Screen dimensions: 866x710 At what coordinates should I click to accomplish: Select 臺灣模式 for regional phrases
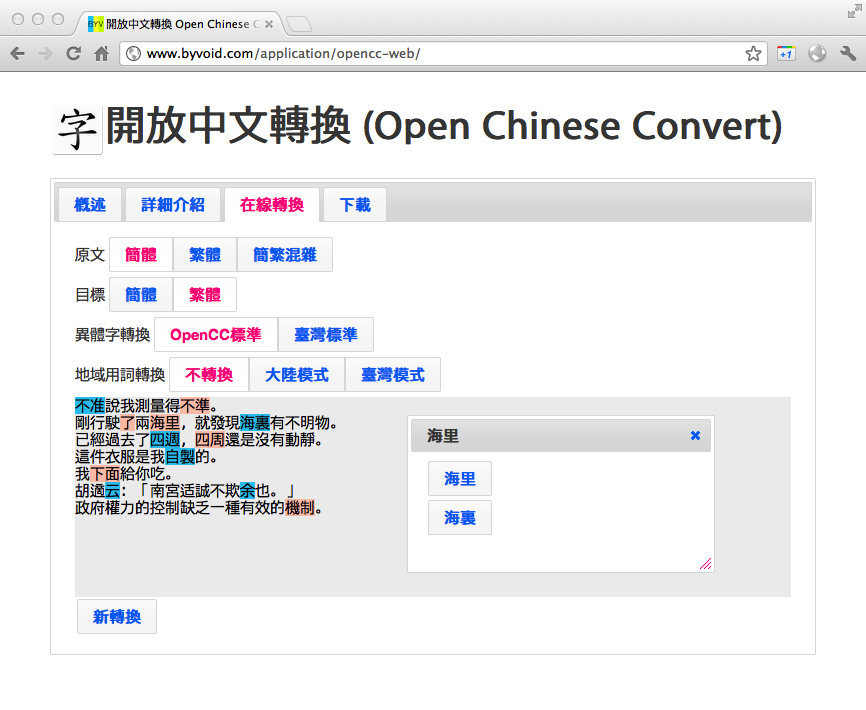pyautogui.click(x=393, y=374)
